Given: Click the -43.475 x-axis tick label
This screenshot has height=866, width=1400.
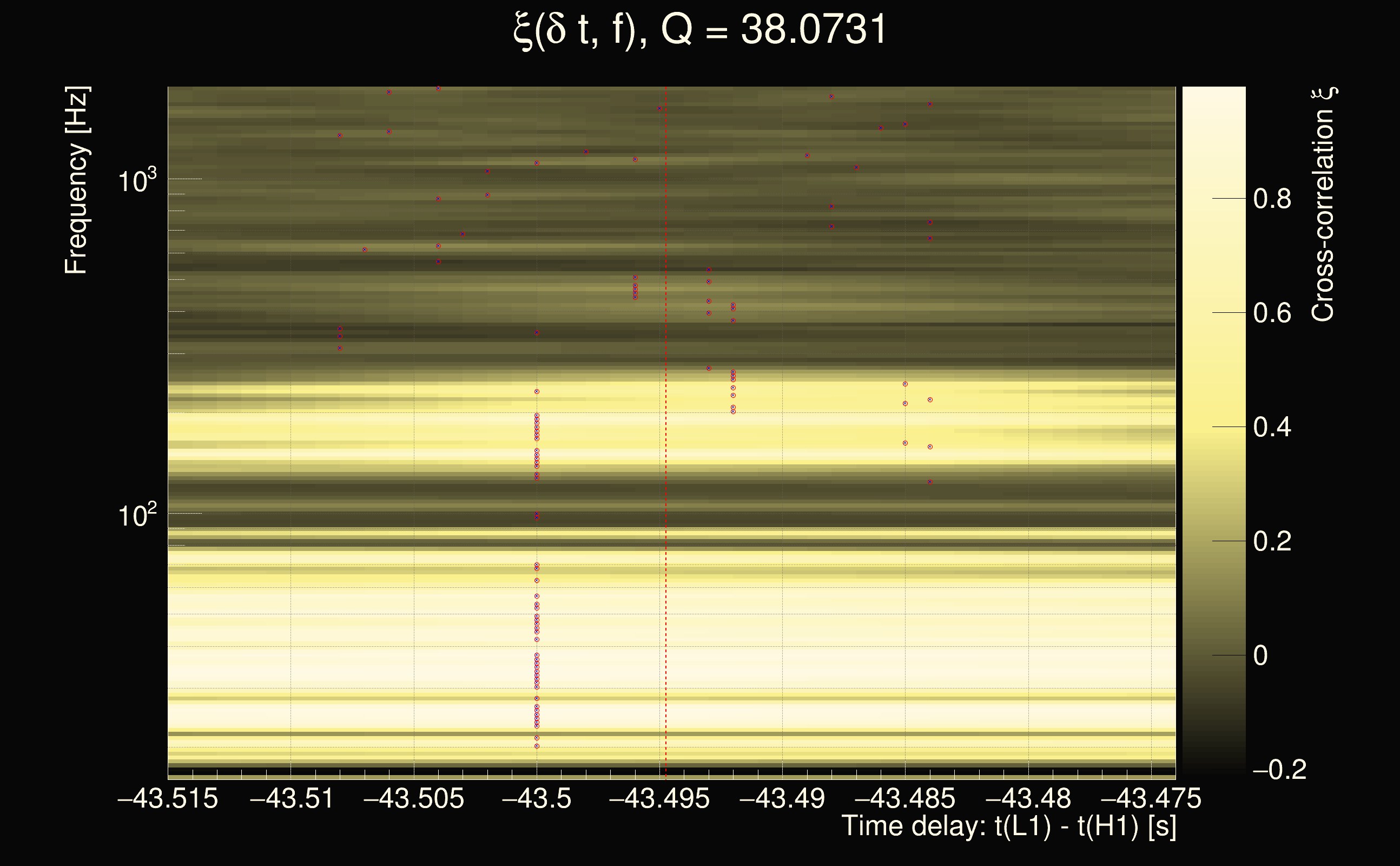Looking at the screenshot, I should [1151, 798].
